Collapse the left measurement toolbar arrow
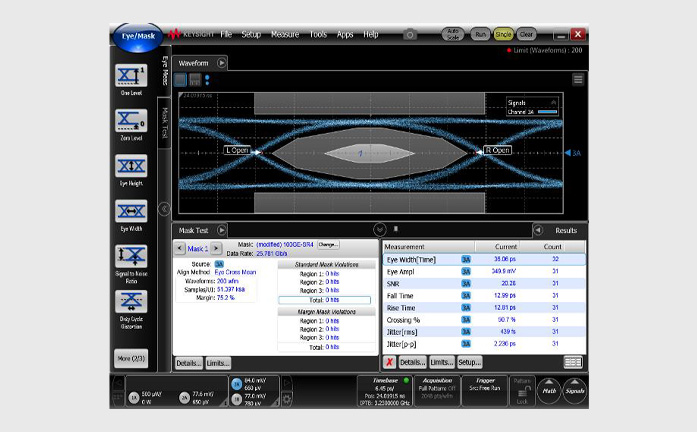 pos(164,208)
